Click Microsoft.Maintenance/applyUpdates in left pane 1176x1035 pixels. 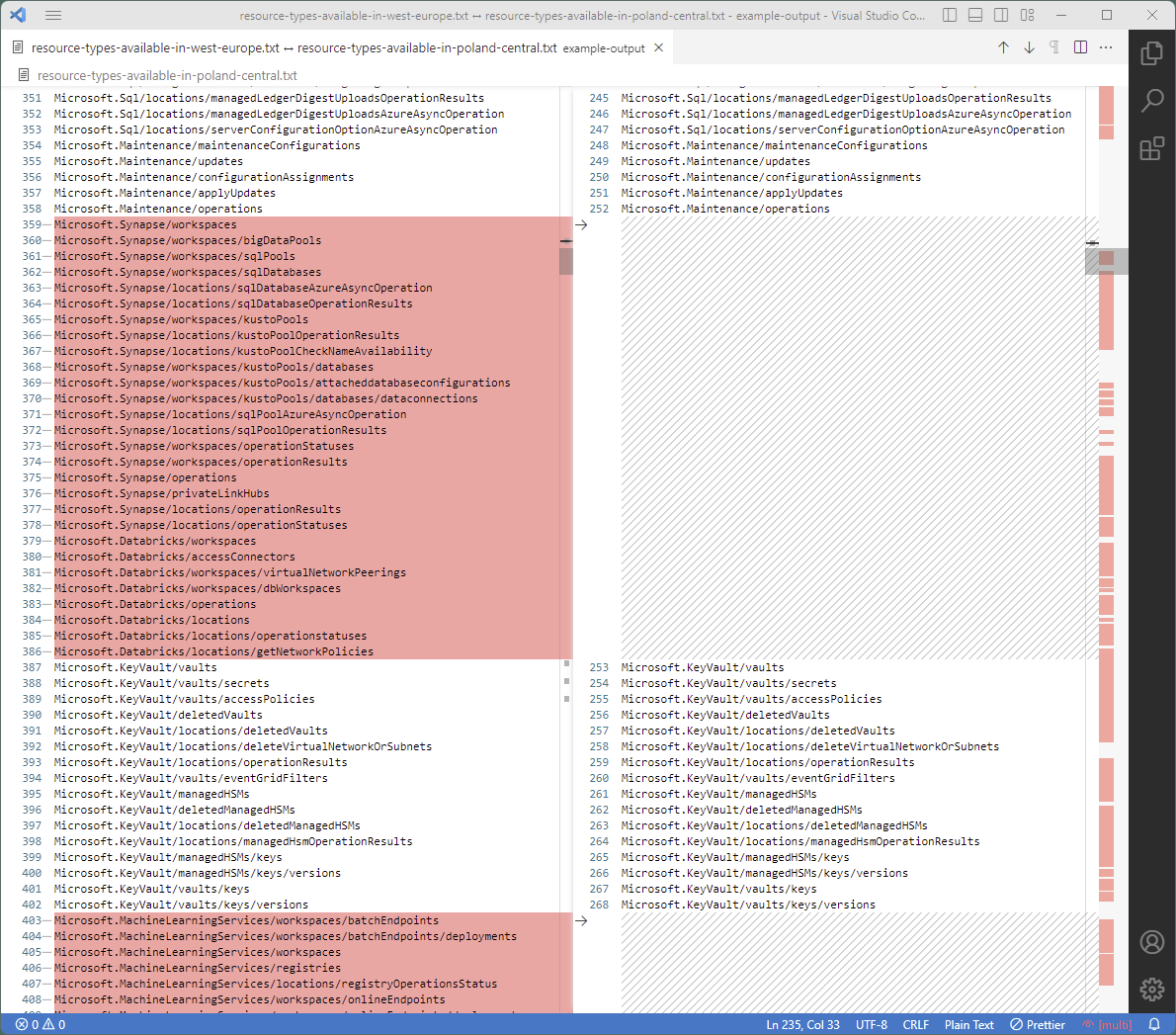pyautogui.click(x=164, y=193)
